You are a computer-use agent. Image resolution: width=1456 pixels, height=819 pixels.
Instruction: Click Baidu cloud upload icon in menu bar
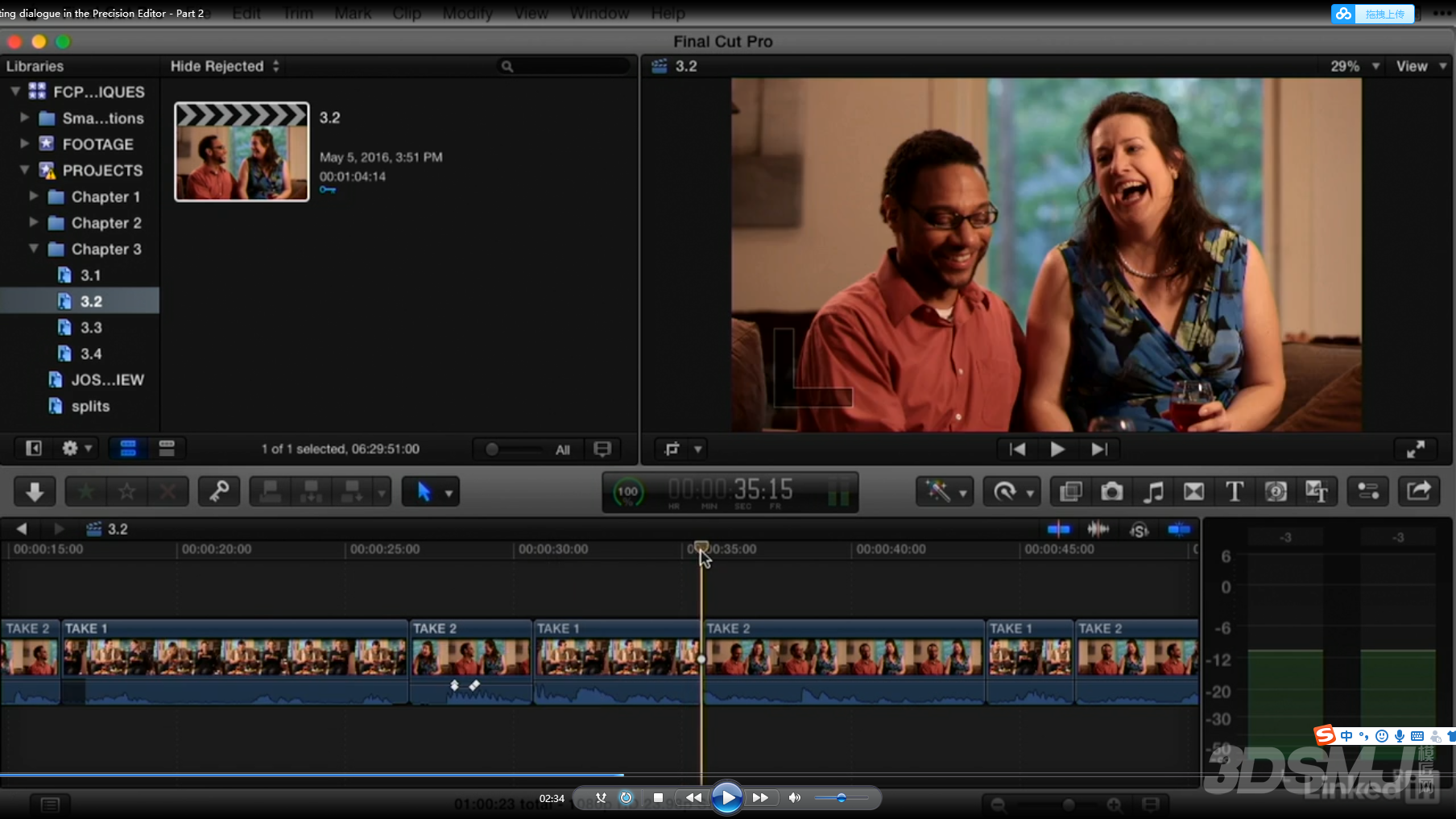click(1343, 14)
